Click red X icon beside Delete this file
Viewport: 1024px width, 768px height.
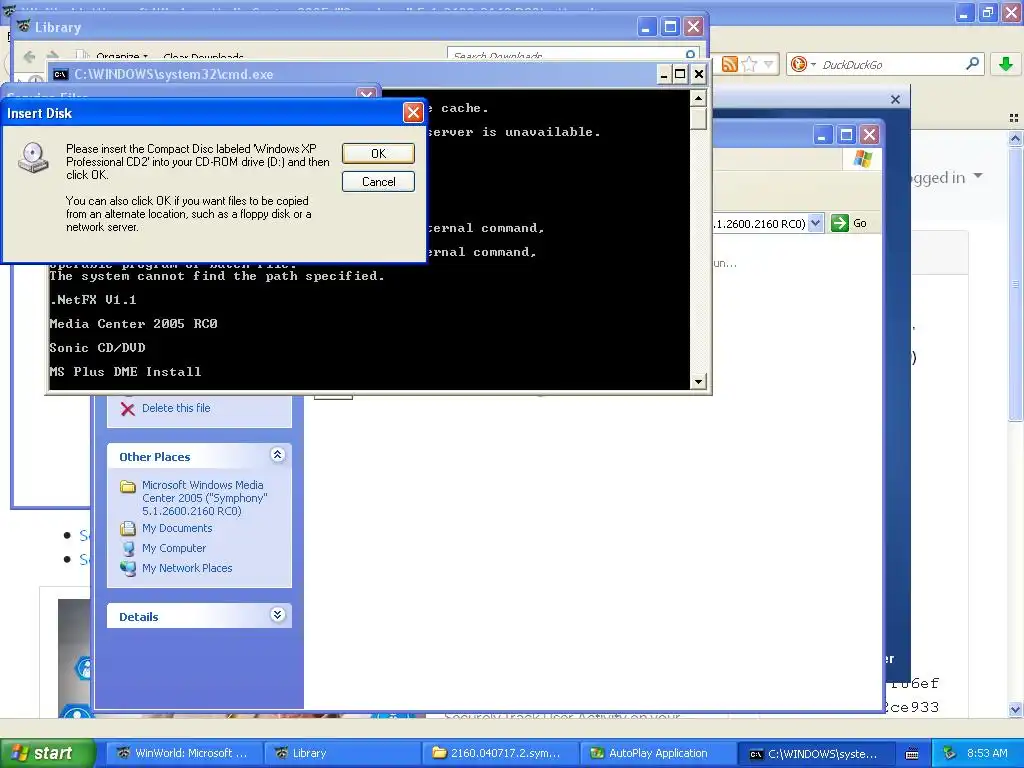[128, 409]
